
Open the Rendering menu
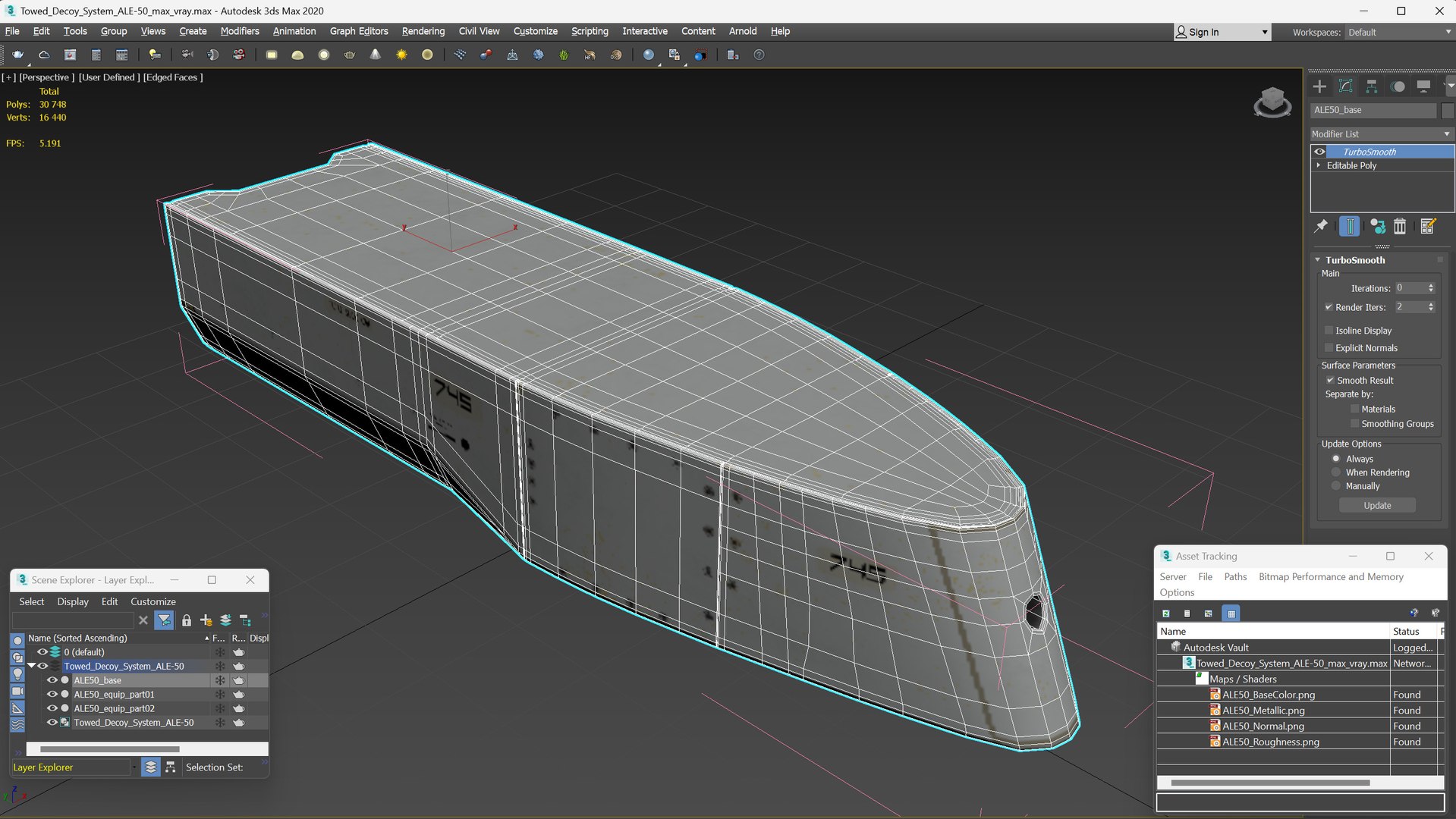(423, 31)
